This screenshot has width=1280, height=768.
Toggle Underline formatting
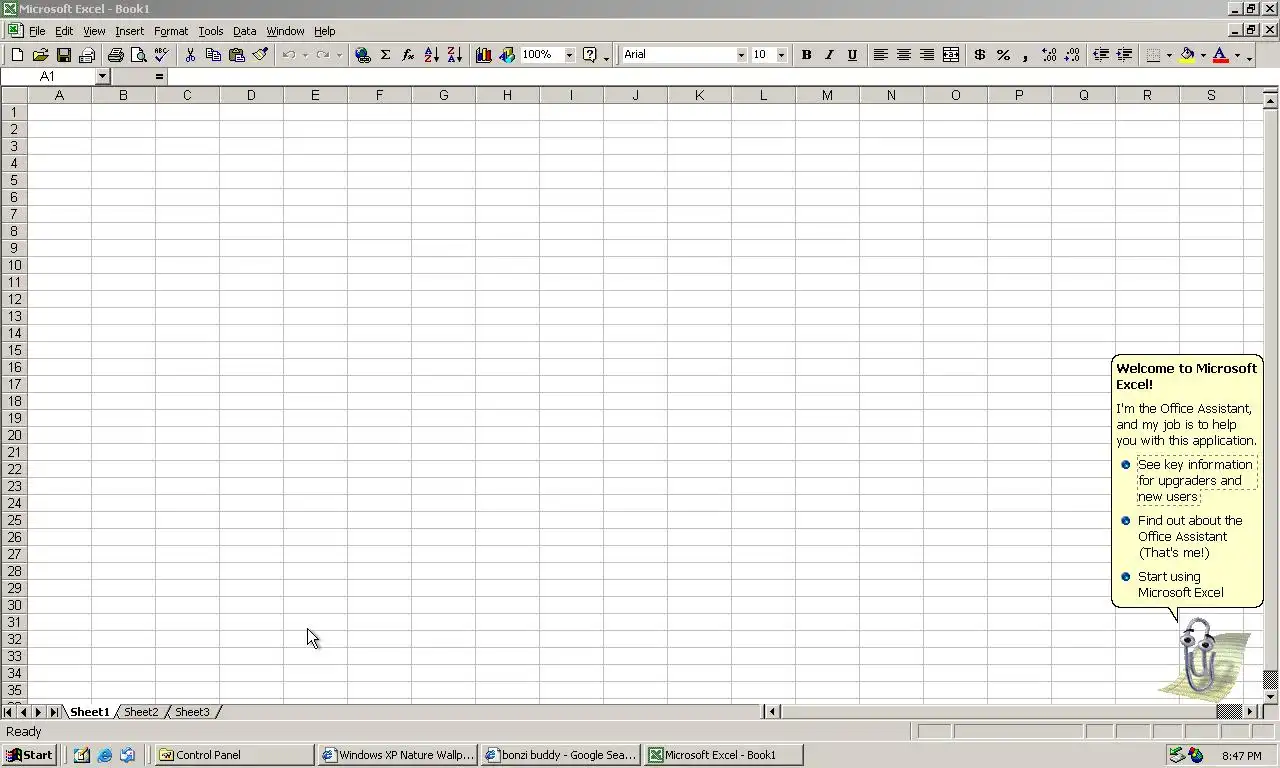coord(852,55)
